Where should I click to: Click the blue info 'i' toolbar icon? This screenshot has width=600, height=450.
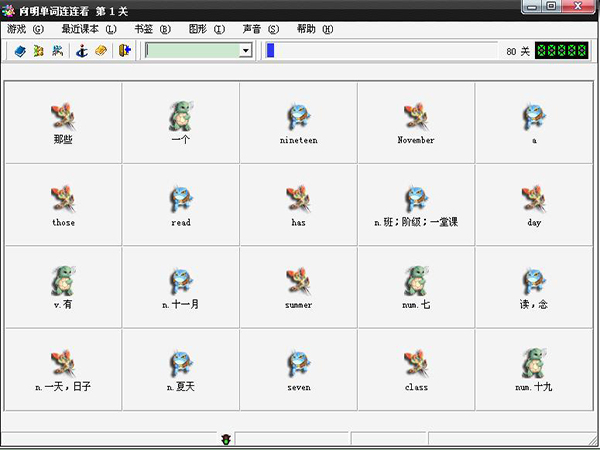tap(82, 51)
